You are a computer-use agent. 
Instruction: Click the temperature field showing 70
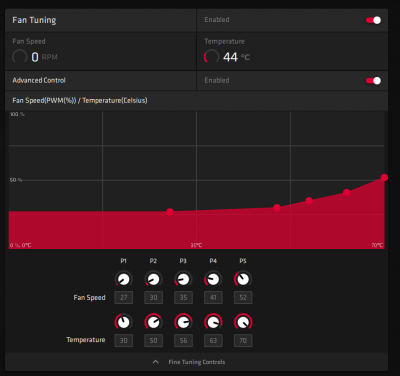pos(243,341)
